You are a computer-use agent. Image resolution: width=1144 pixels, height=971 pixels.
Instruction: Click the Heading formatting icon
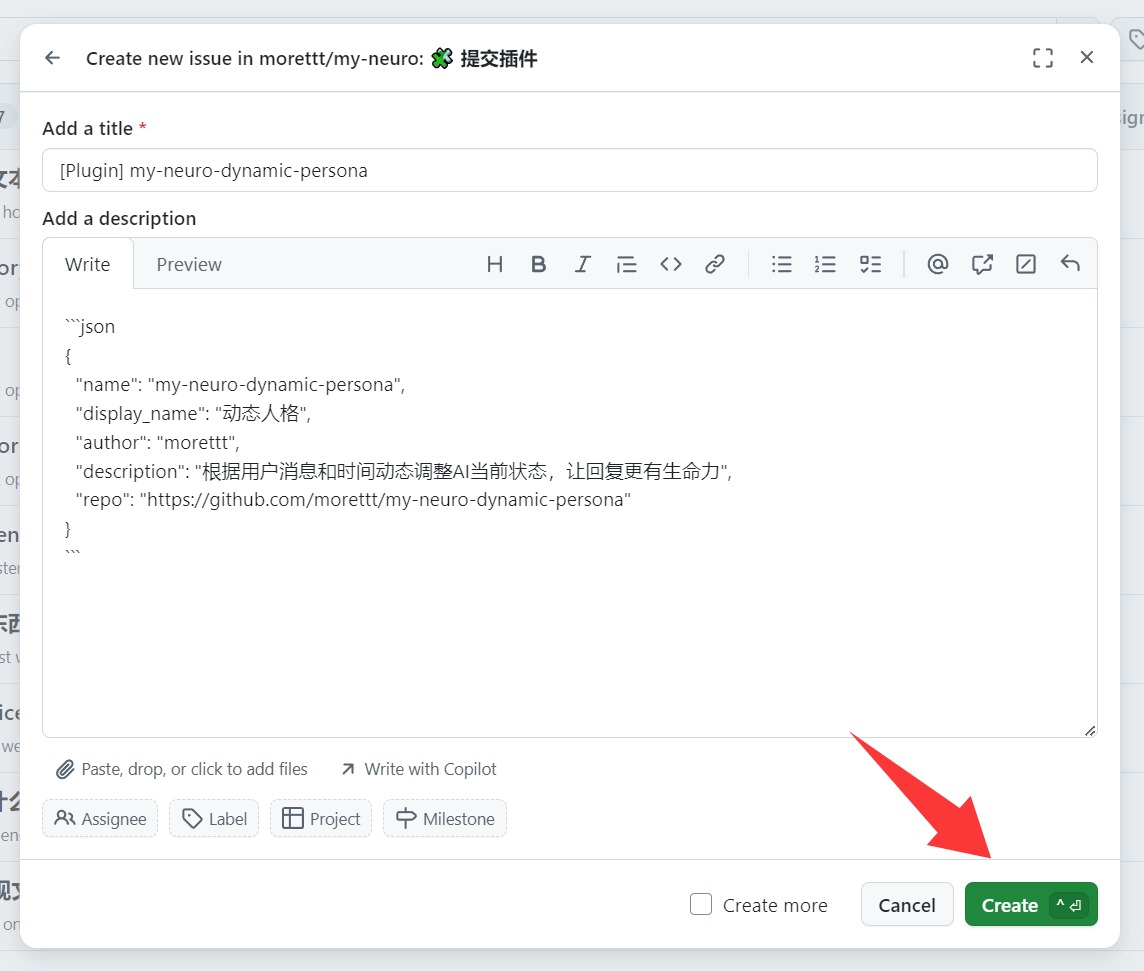pyautogui.click(x=494, y=264)
